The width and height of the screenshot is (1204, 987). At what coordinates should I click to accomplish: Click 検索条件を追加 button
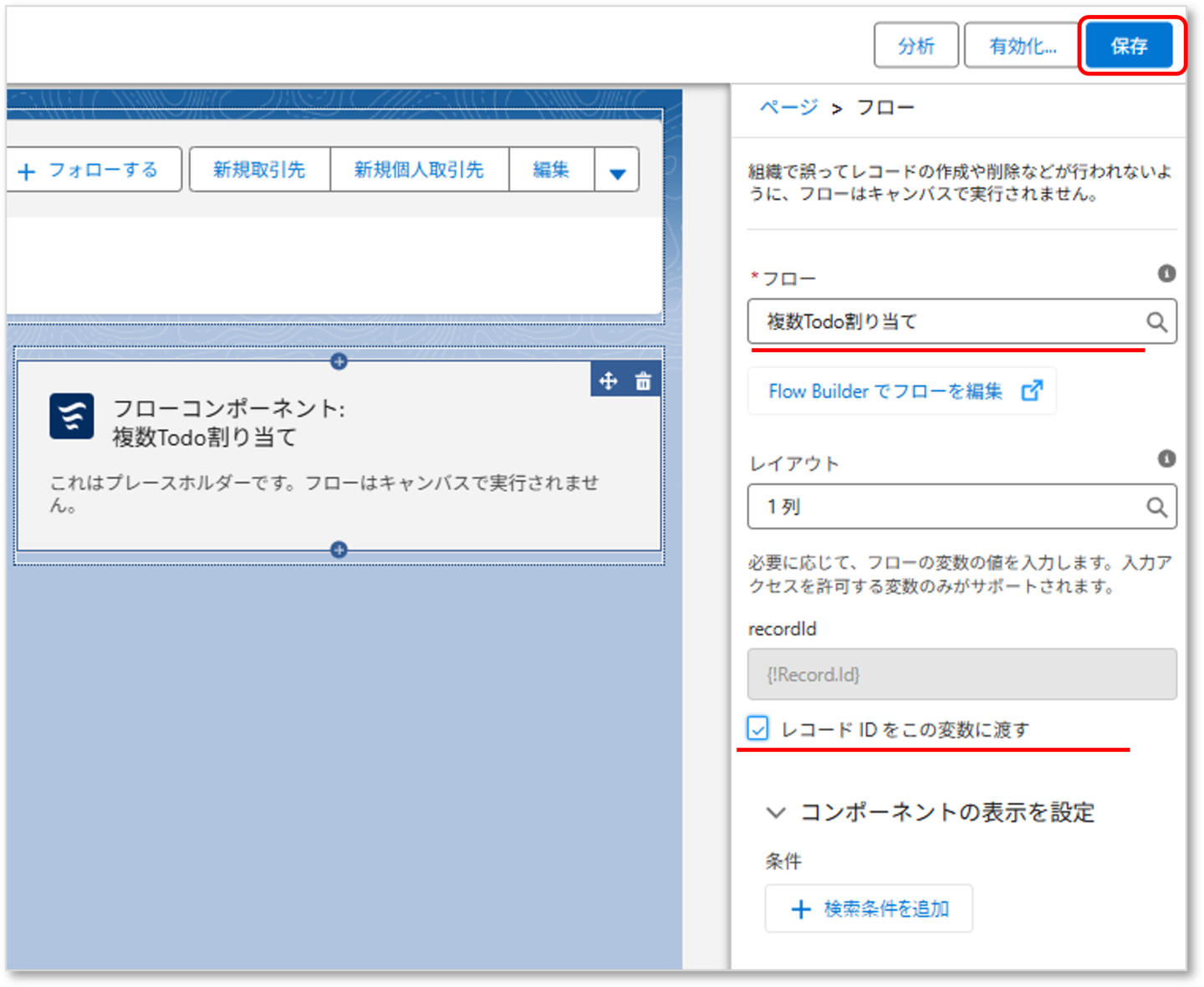869,908
